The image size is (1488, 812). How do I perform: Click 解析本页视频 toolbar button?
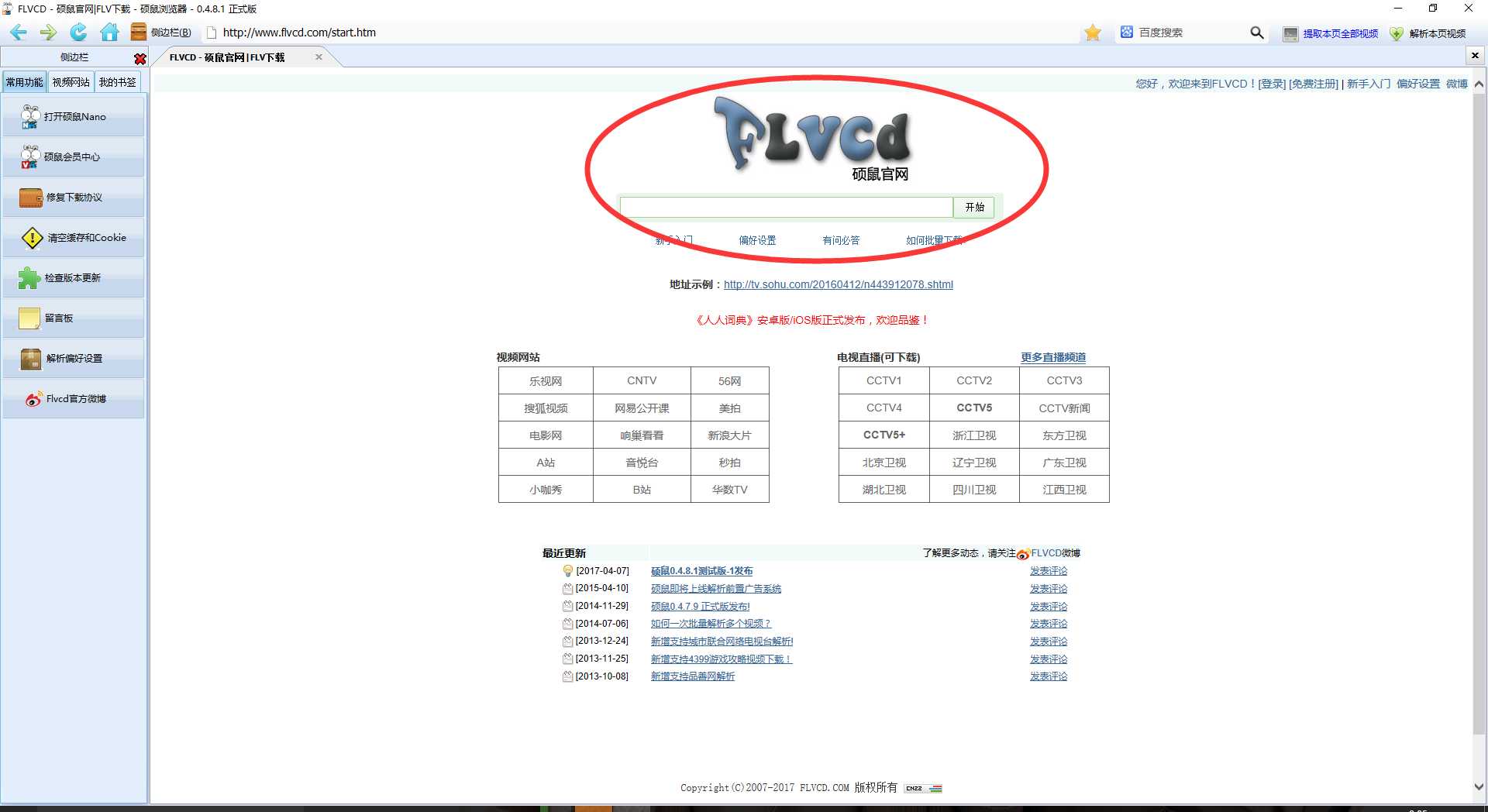[1428, 33]
